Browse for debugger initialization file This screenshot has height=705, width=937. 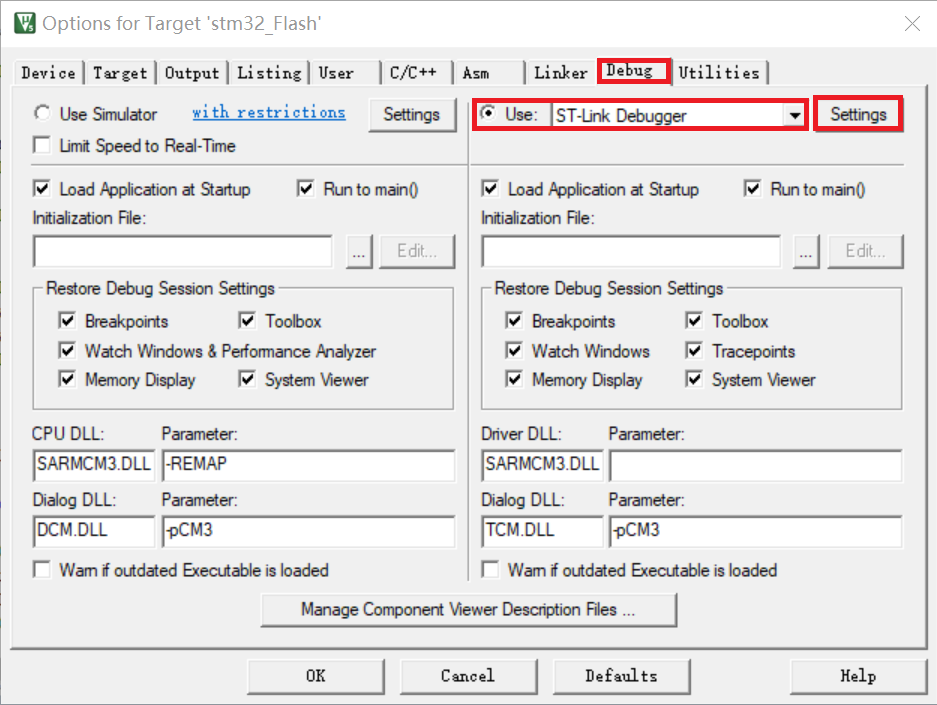[x=806, y=252]
